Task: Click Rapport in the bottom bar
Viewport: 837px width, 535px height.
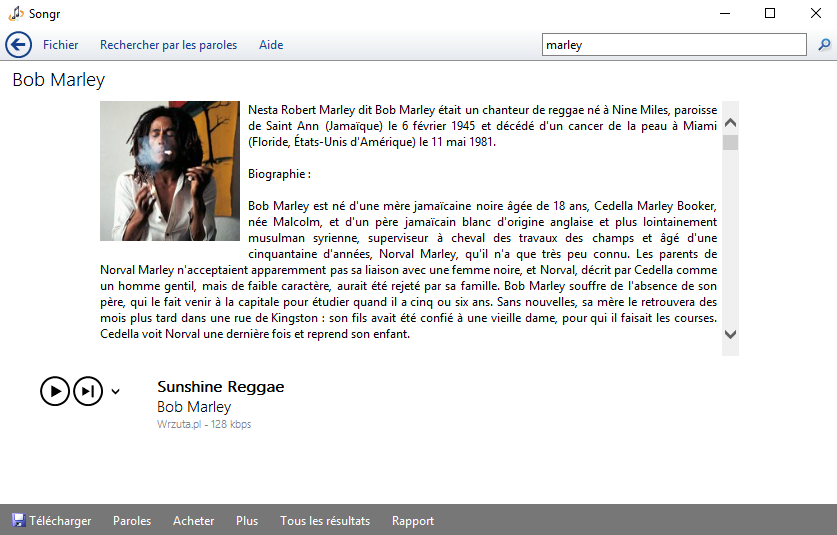Action: point(413,521)
